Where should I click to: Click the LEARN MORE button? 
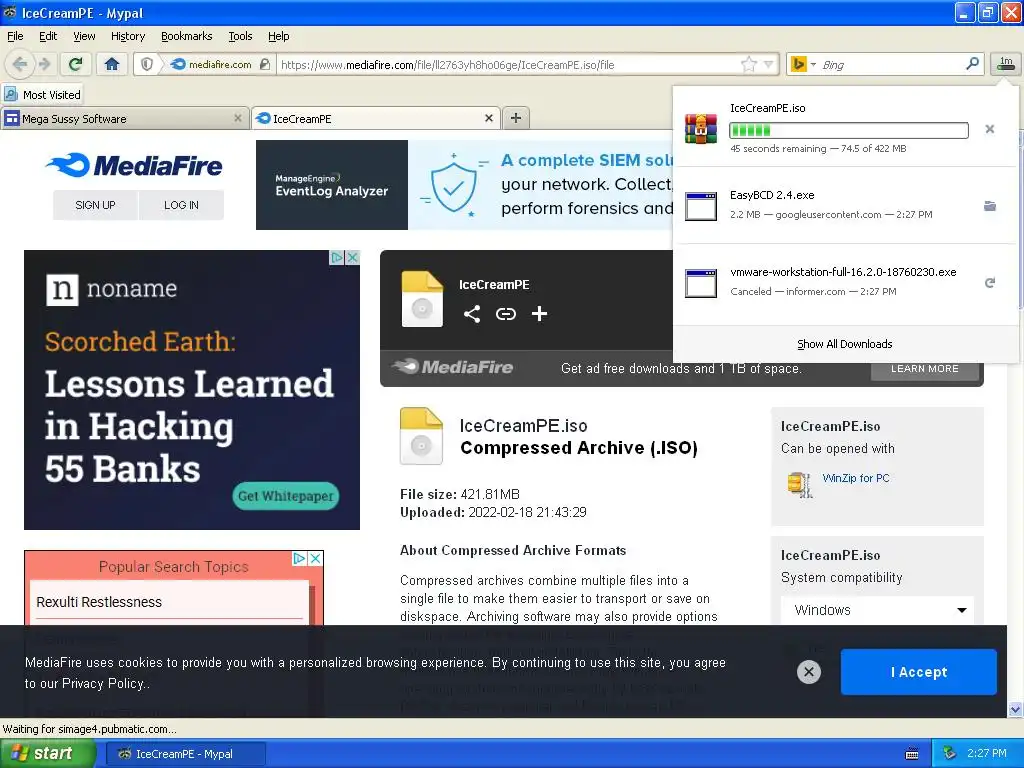pos(925,368)
